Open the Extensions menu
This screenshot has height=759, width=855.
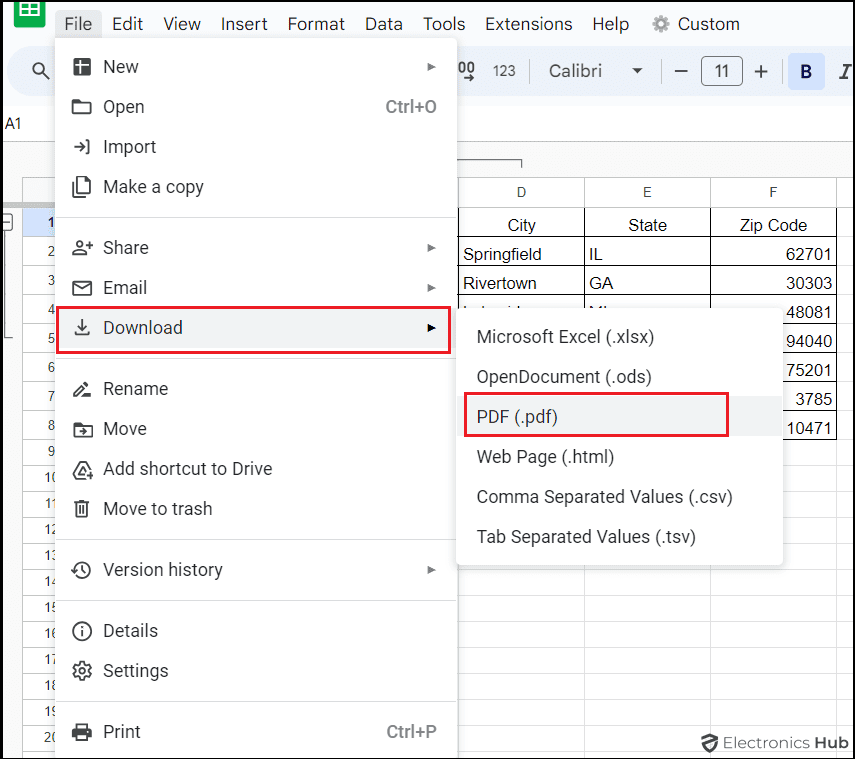[x=528, y=24]
